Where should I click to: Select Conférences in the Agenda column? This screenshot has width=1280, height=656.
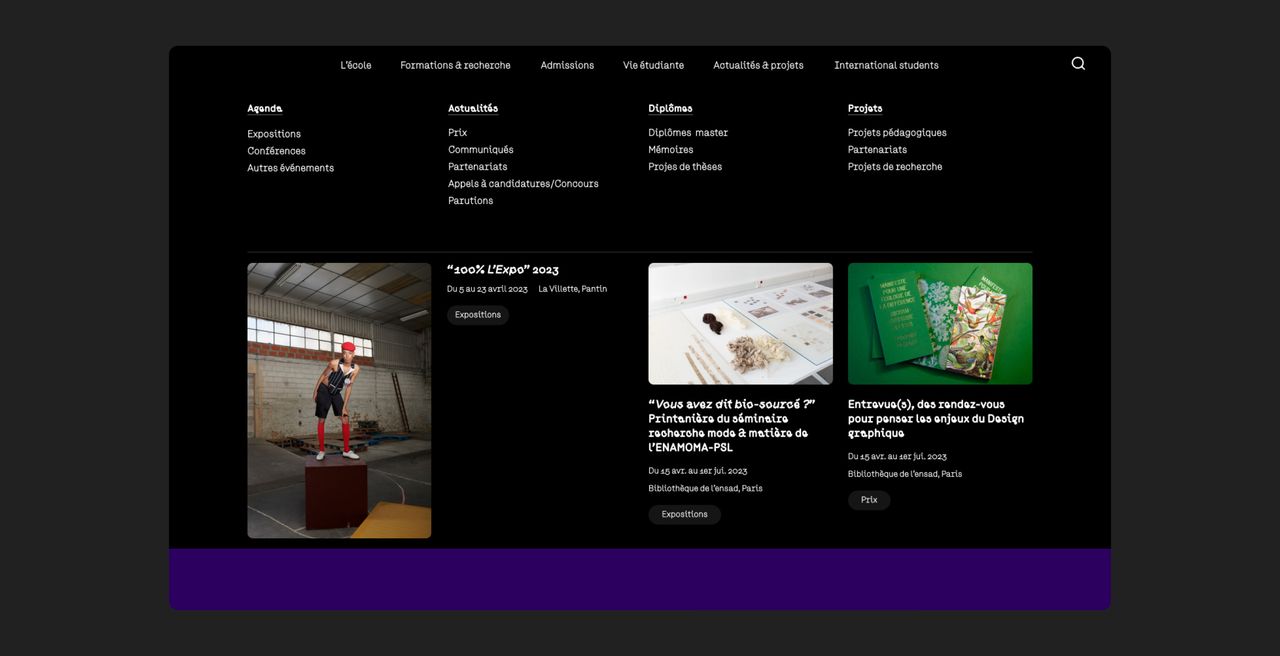(x=276, y=151)
